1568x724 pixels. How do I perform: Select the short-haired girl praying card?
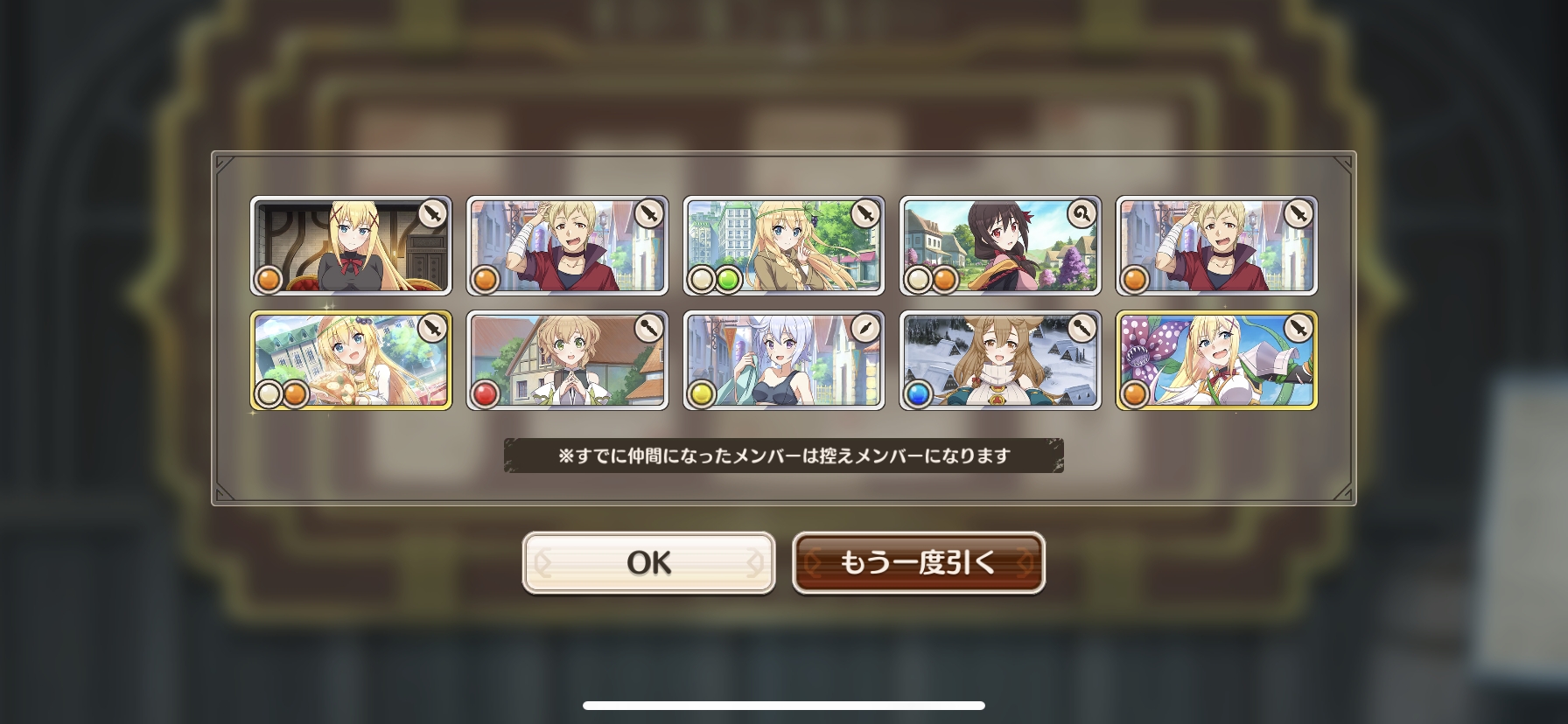(567, 360)
